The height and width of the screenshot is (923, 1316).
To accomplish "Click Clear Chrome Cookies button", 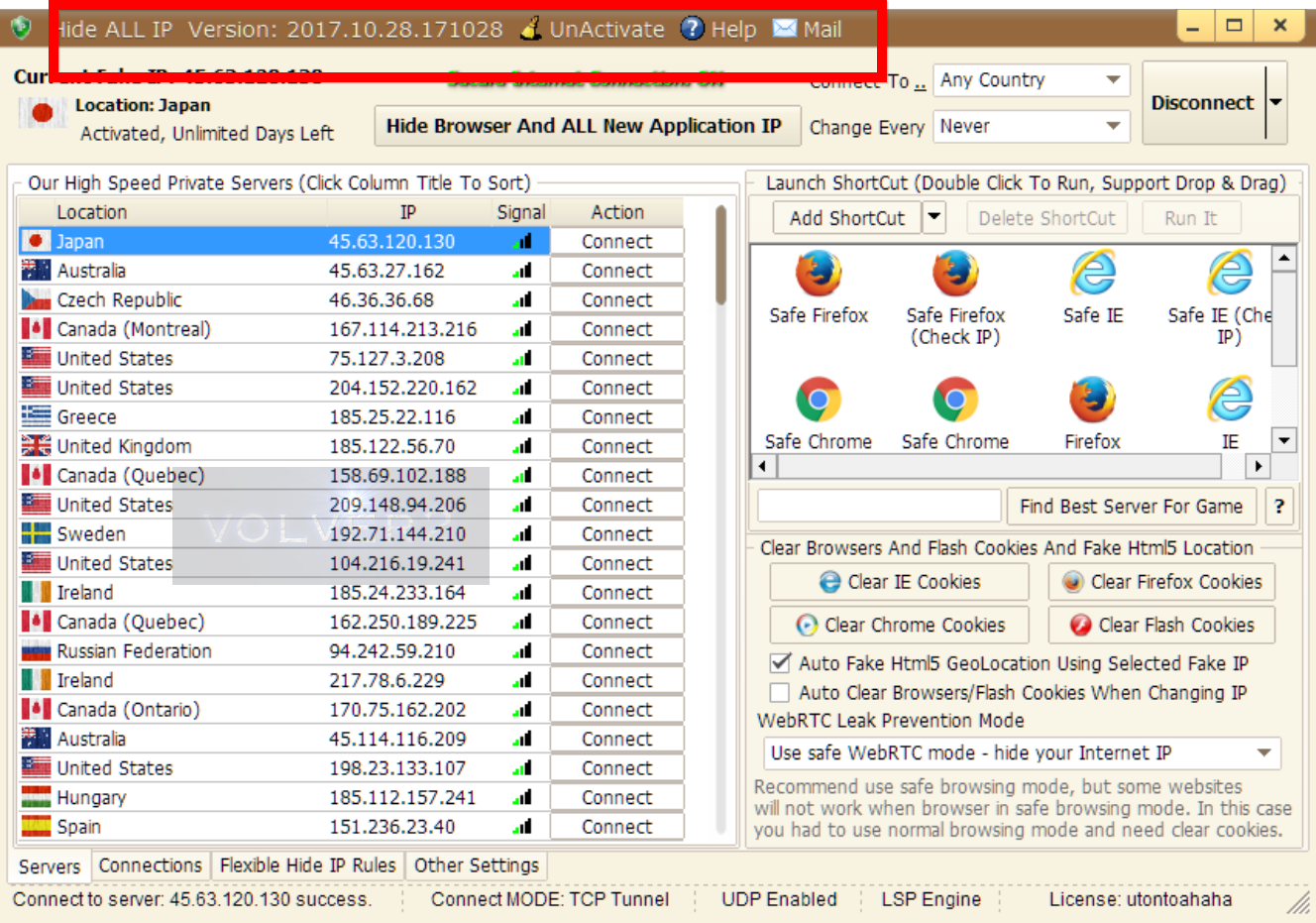I will [900, 625].
